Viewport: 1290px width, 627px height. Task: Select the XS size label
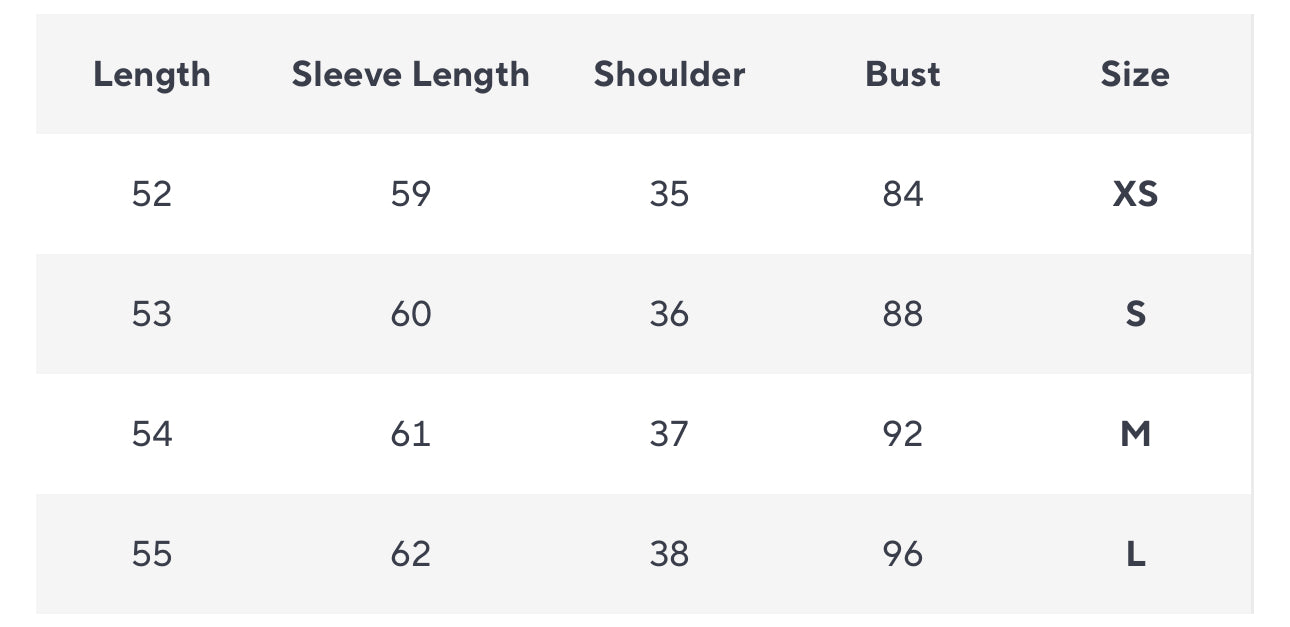[x=1135, y=194]
